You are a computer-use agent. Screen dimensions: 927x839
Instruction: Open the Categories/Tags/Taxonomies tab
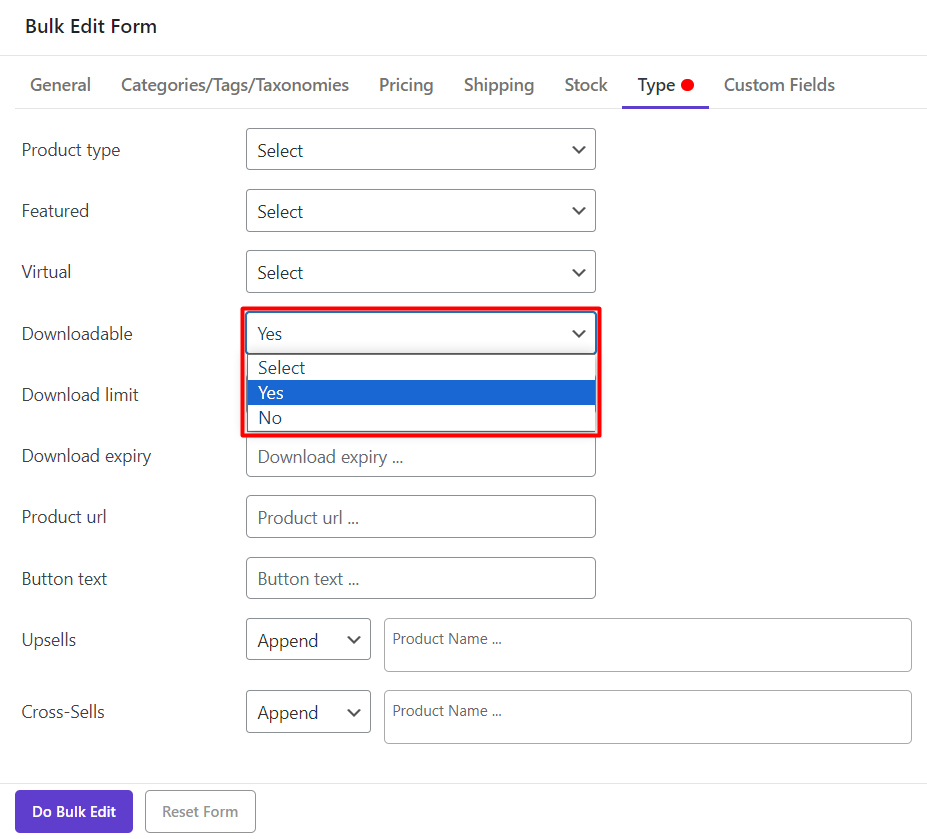coord(235,85)
